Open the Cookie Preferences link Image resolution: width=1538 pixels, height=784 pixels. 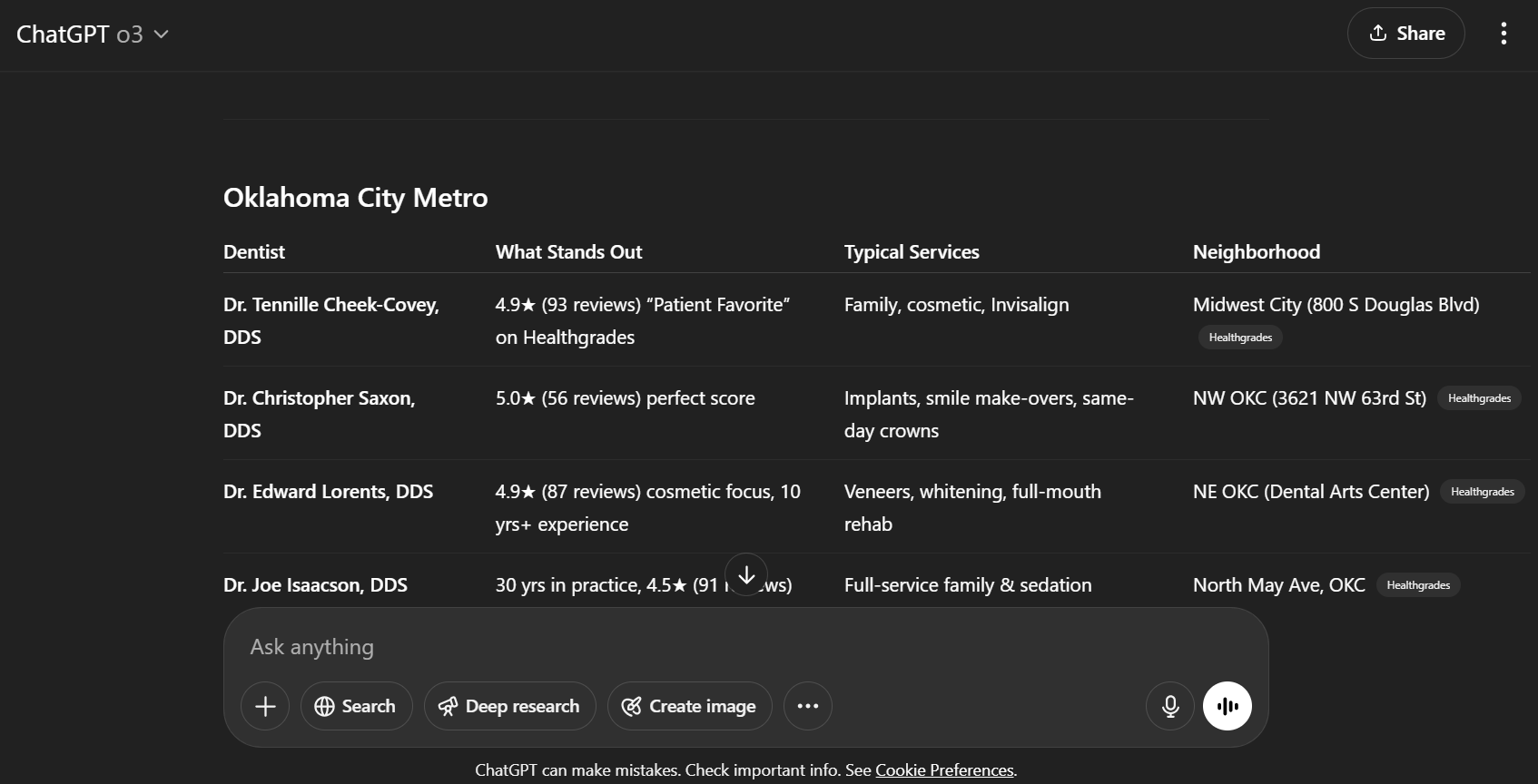(944, 770)
